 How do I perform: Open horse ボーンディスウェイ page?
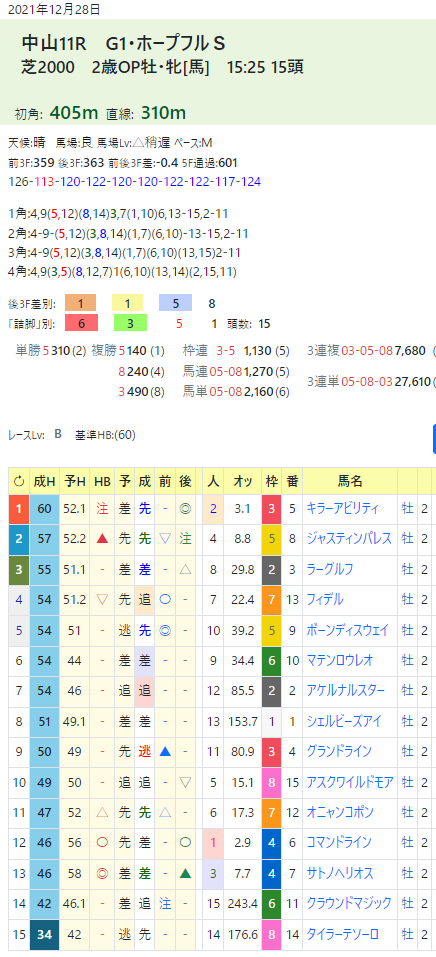(x=347, y=630)
